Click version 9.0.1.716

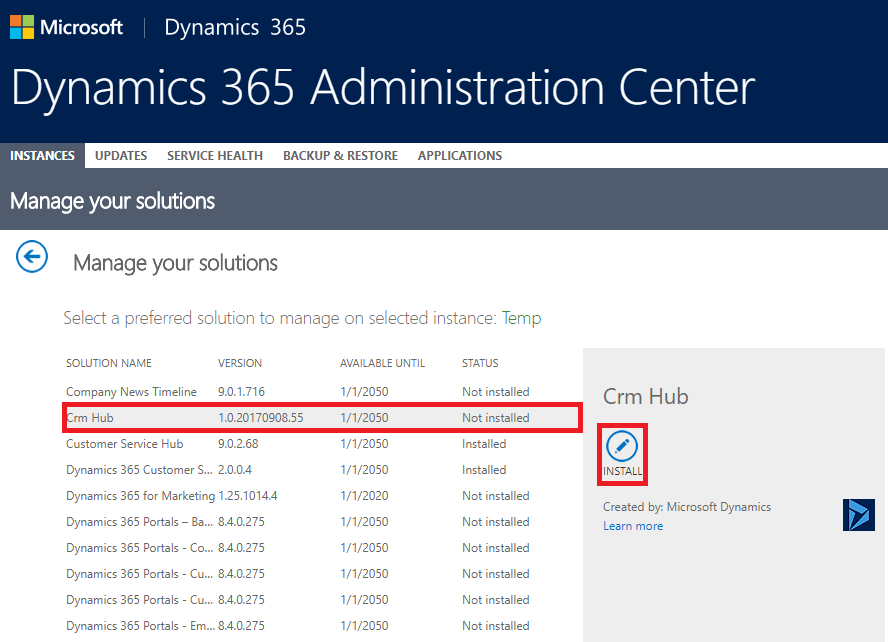(241, 392)
